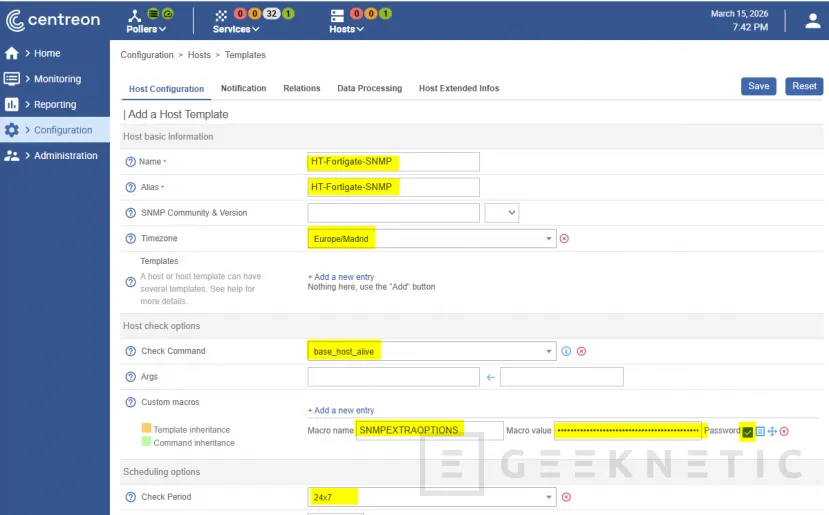Show help for the Timezone field

click(x=131, y=238)
